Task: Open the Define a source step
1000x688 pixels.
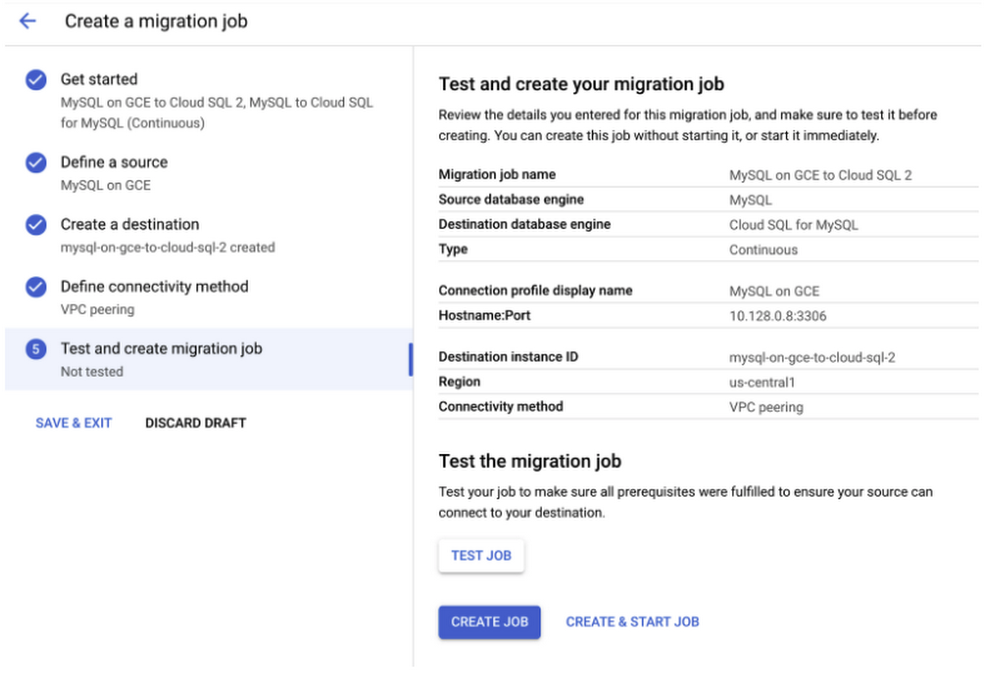Action: [x=114, y=162]
